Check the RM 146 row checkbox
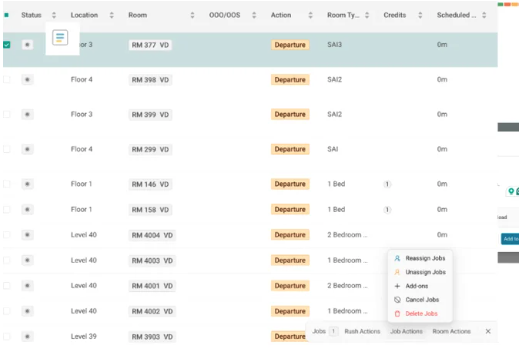This screenshot has height=360, width=526. pyautogui.click(x=7, y=184)
